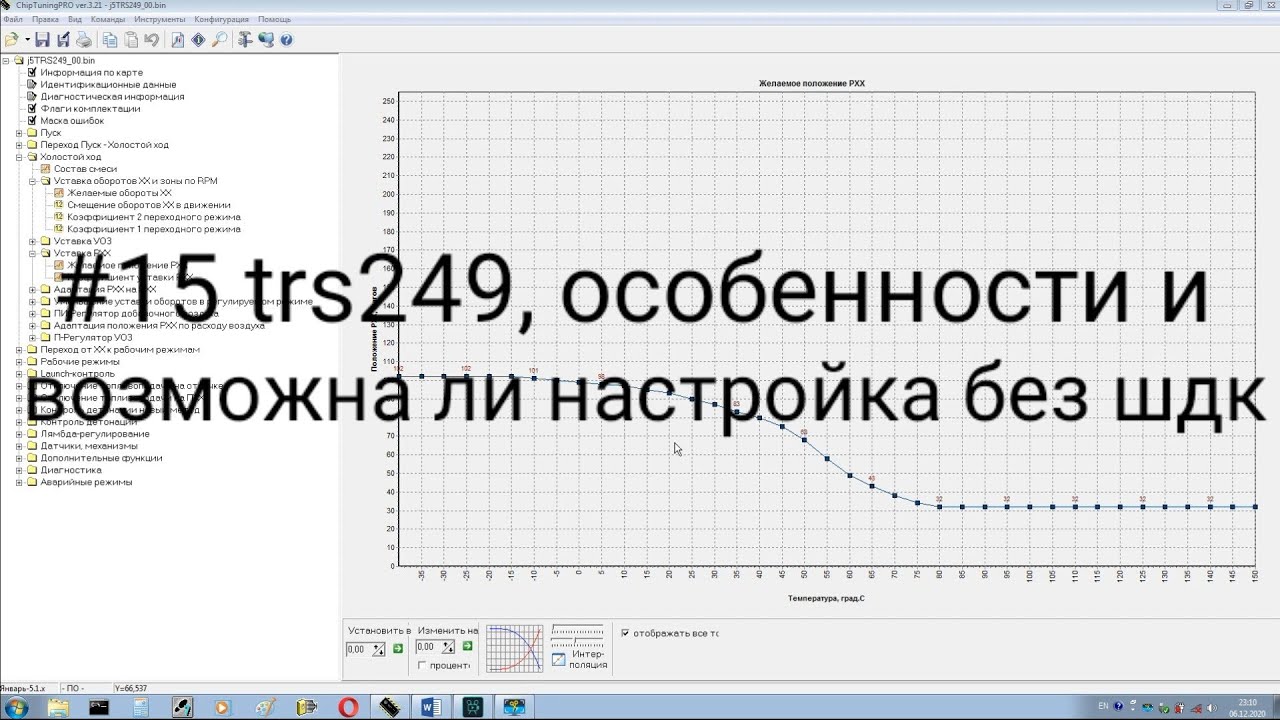Click the lower interpolation slider
Screen dimensions: 1280x720
(578, 644)
